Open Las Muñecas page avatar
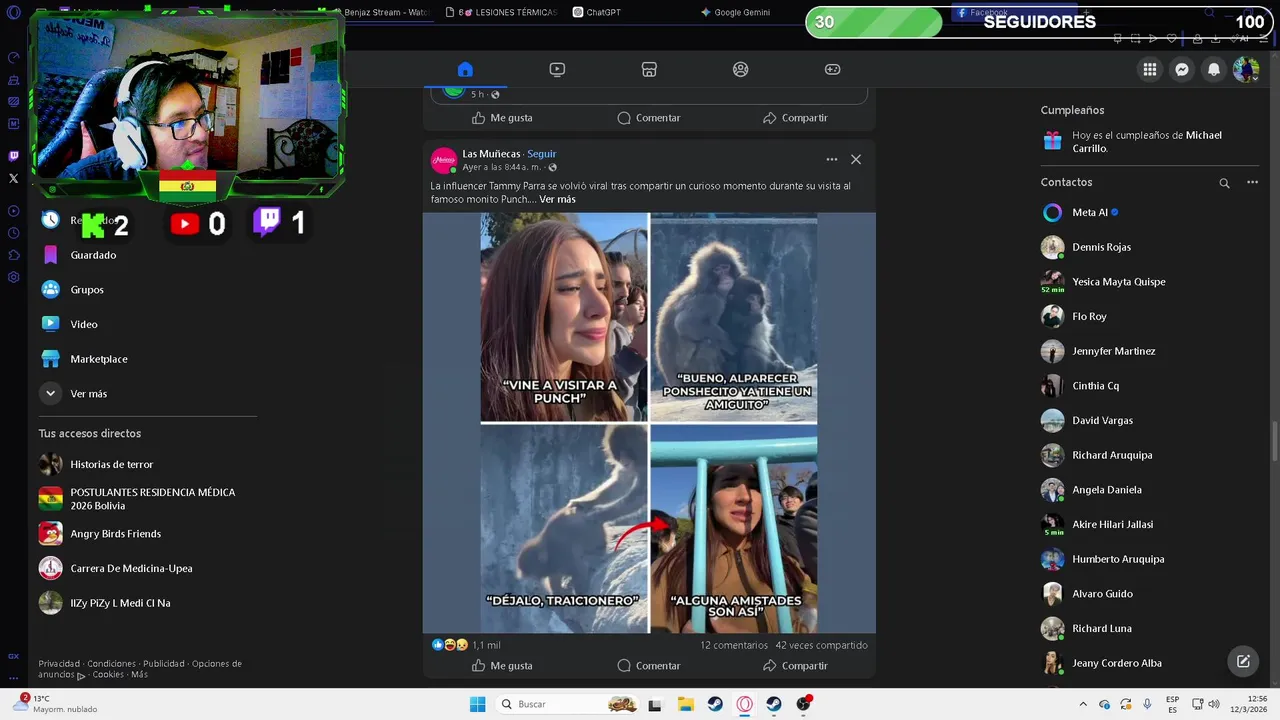 click(444, 160)
